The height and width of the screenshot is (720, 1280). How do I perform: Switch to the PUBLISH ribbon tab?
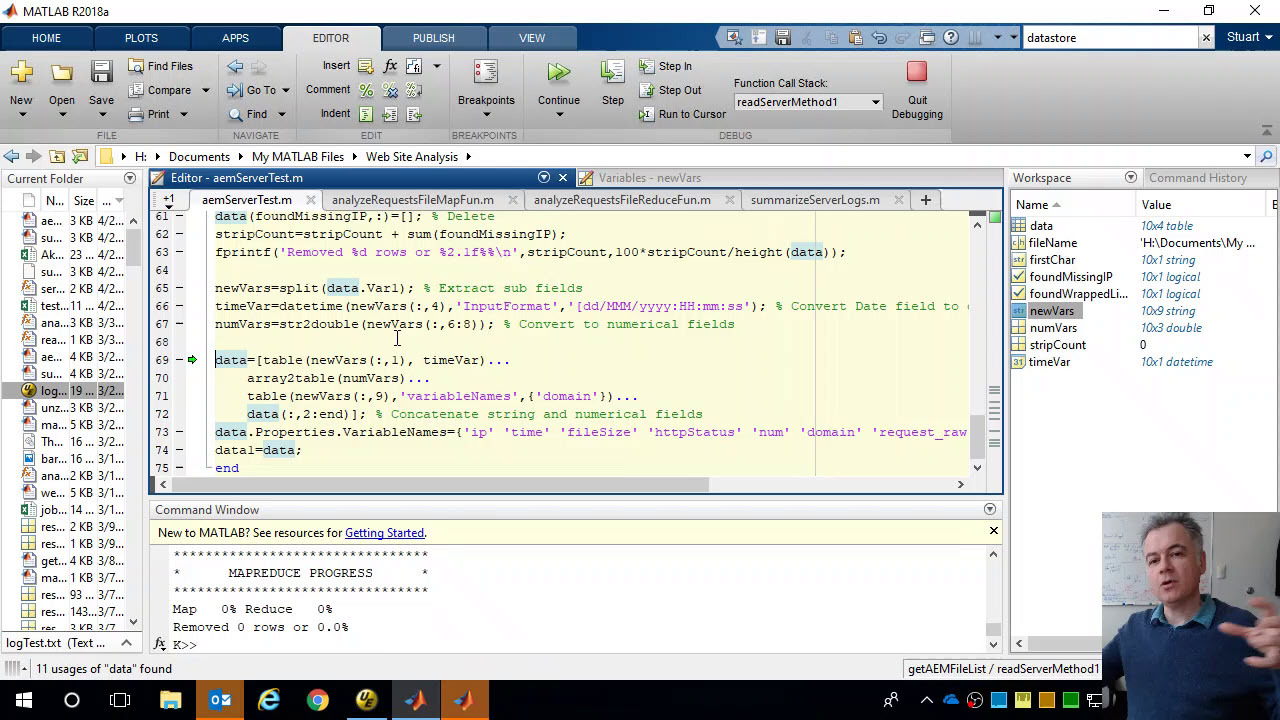click(x=433, y=38)
